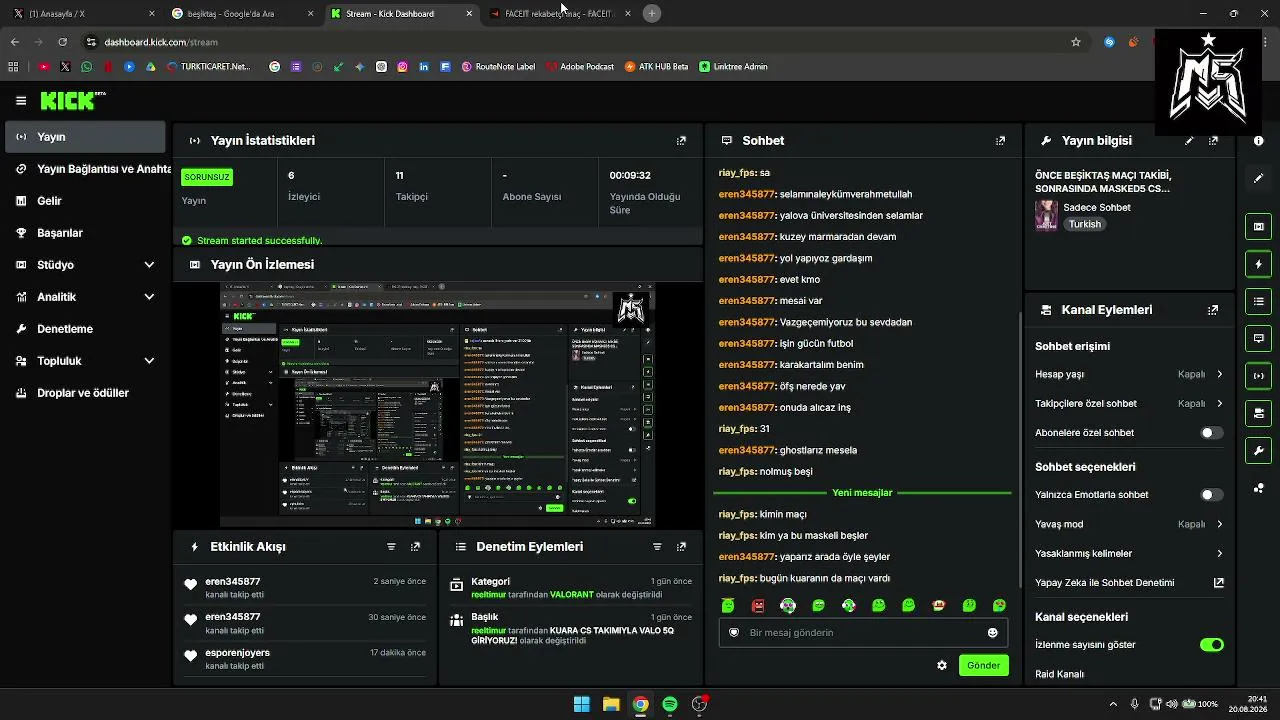The width and height of the screenshot is (1280, 720).
Task: Click the chat identity shield icon
Action: coord(734,633)
